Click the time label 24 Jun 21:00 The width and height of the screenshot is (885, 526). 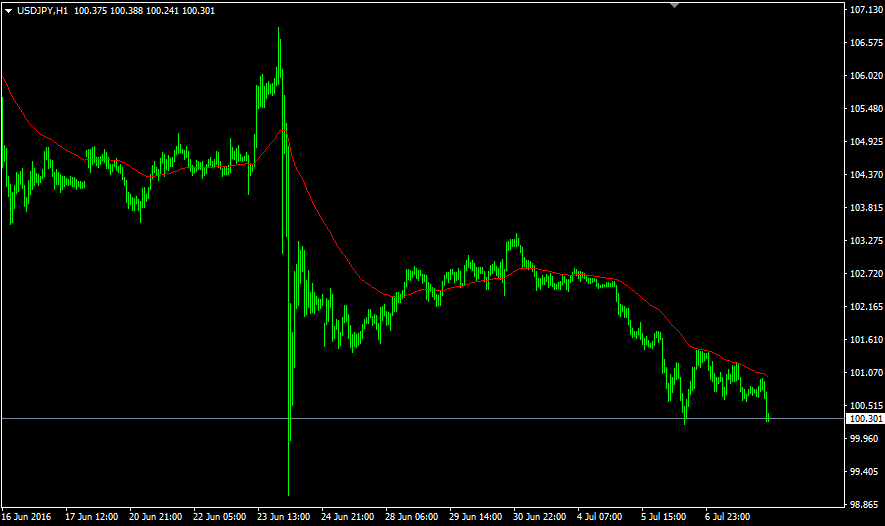348,517
